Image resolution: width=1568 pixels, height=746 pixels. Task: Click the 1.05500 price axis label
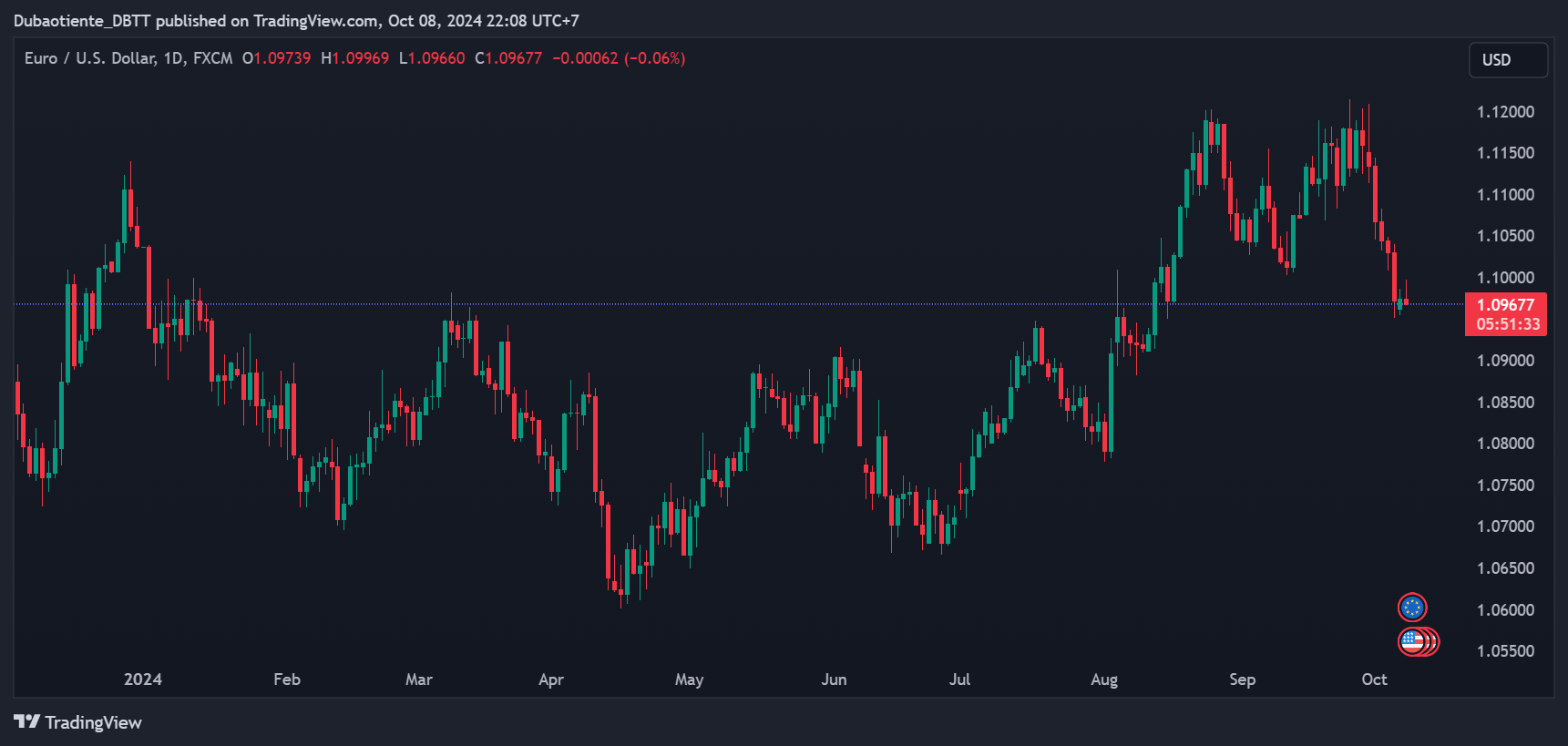click(x=1505, y=651)
